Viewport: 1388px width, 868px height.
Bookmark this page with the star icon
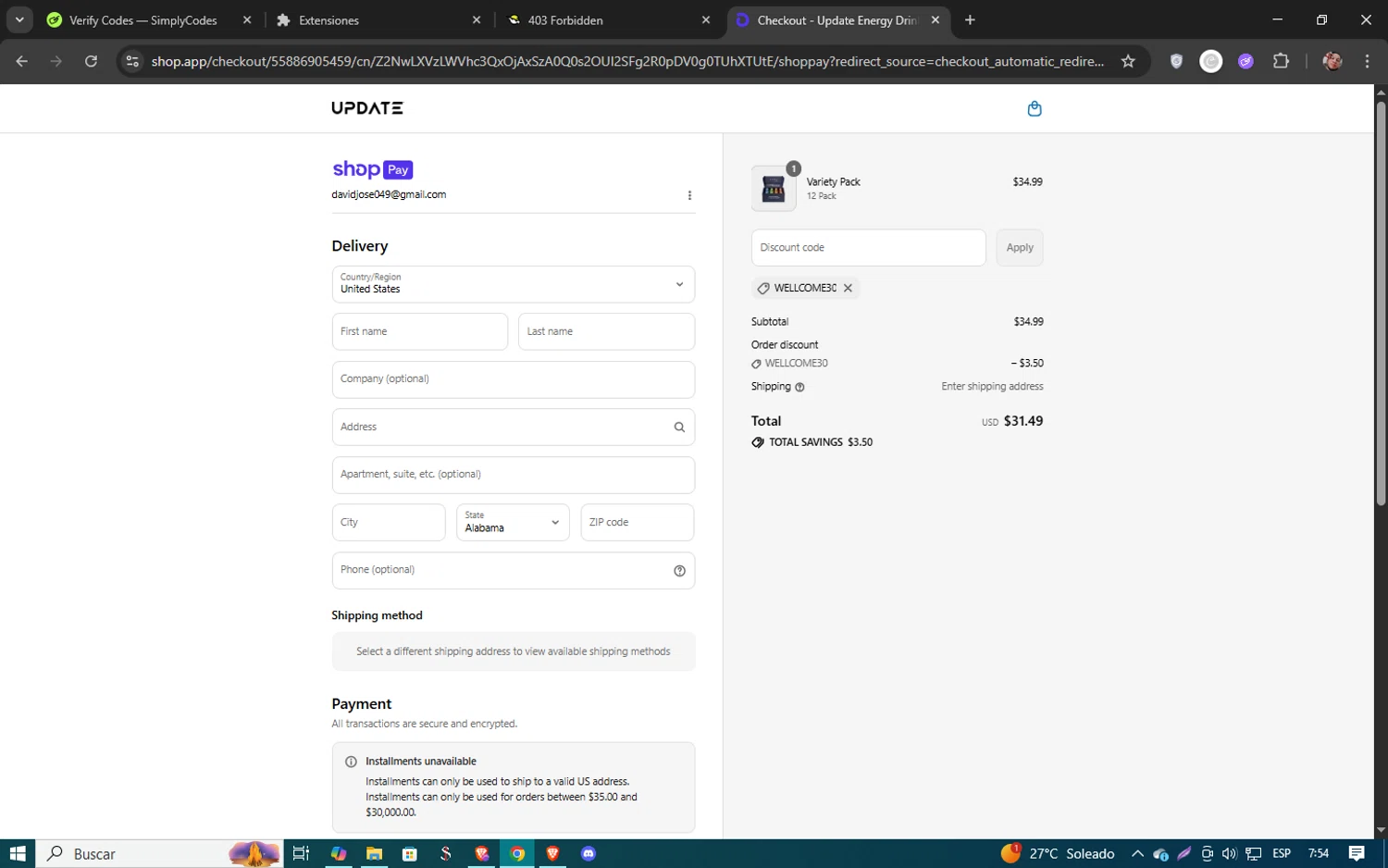pyautogui.click(x=1128, y=61)
